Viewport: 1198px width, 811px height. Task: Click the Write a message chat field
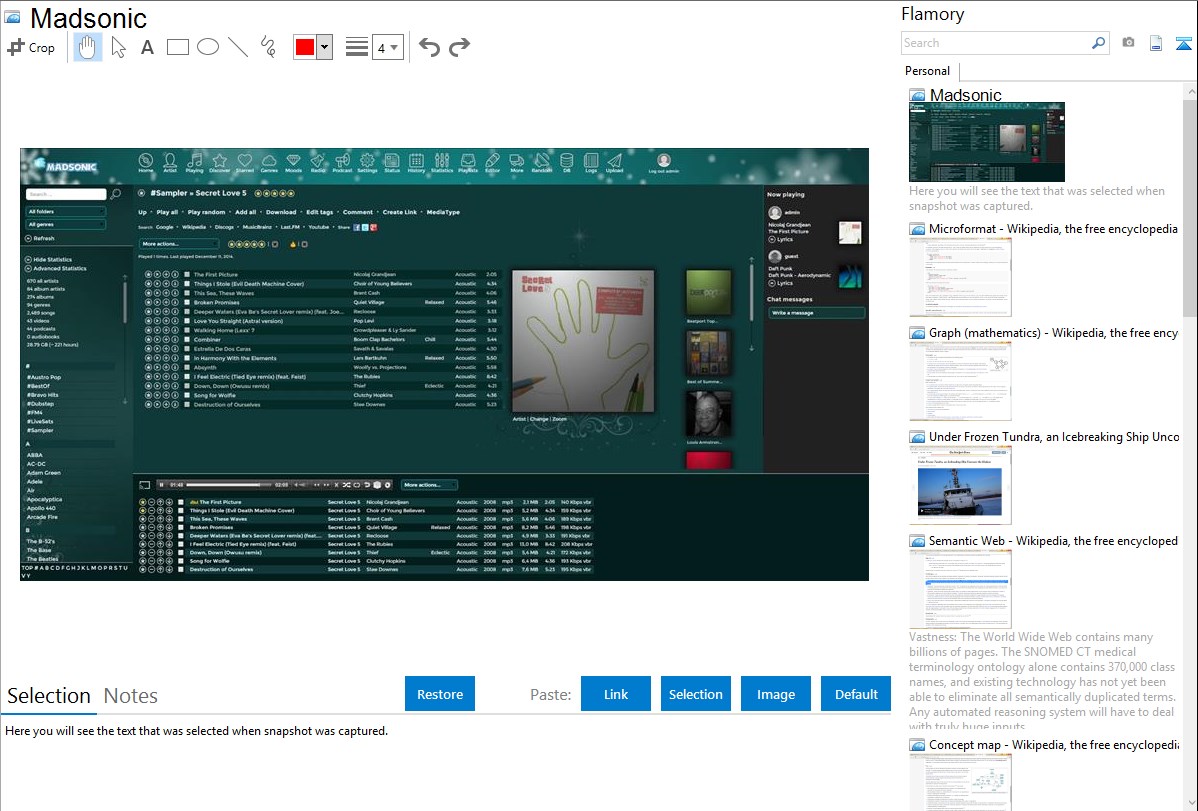click(816, 313)
